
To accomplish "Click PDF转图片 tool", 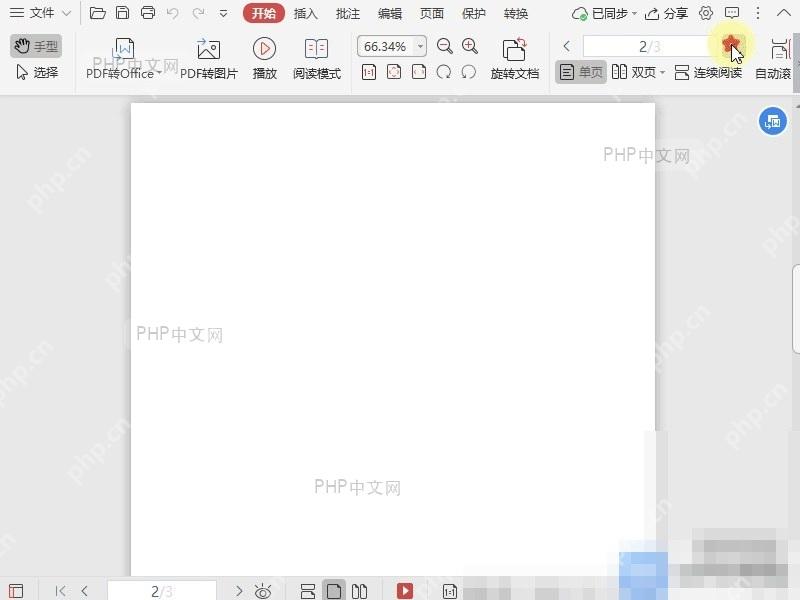I will pyautogui.click(x=209, y=59).
